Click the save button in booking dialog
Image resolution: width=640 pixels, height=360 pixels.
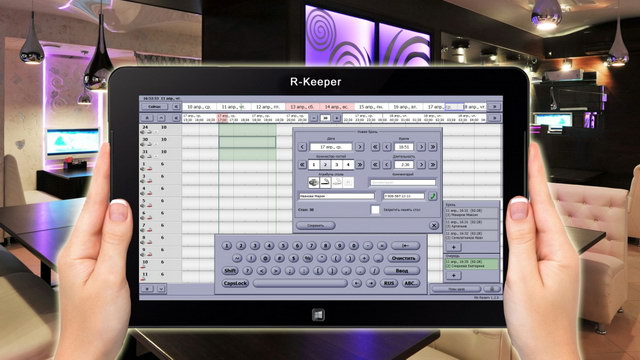(316, 225)
